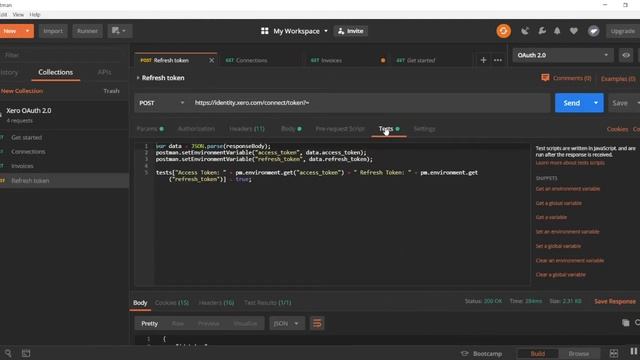This screenshot has width=640, height=360.
Task: Open the tab options three-dots menu
Action: coord(498,60)
